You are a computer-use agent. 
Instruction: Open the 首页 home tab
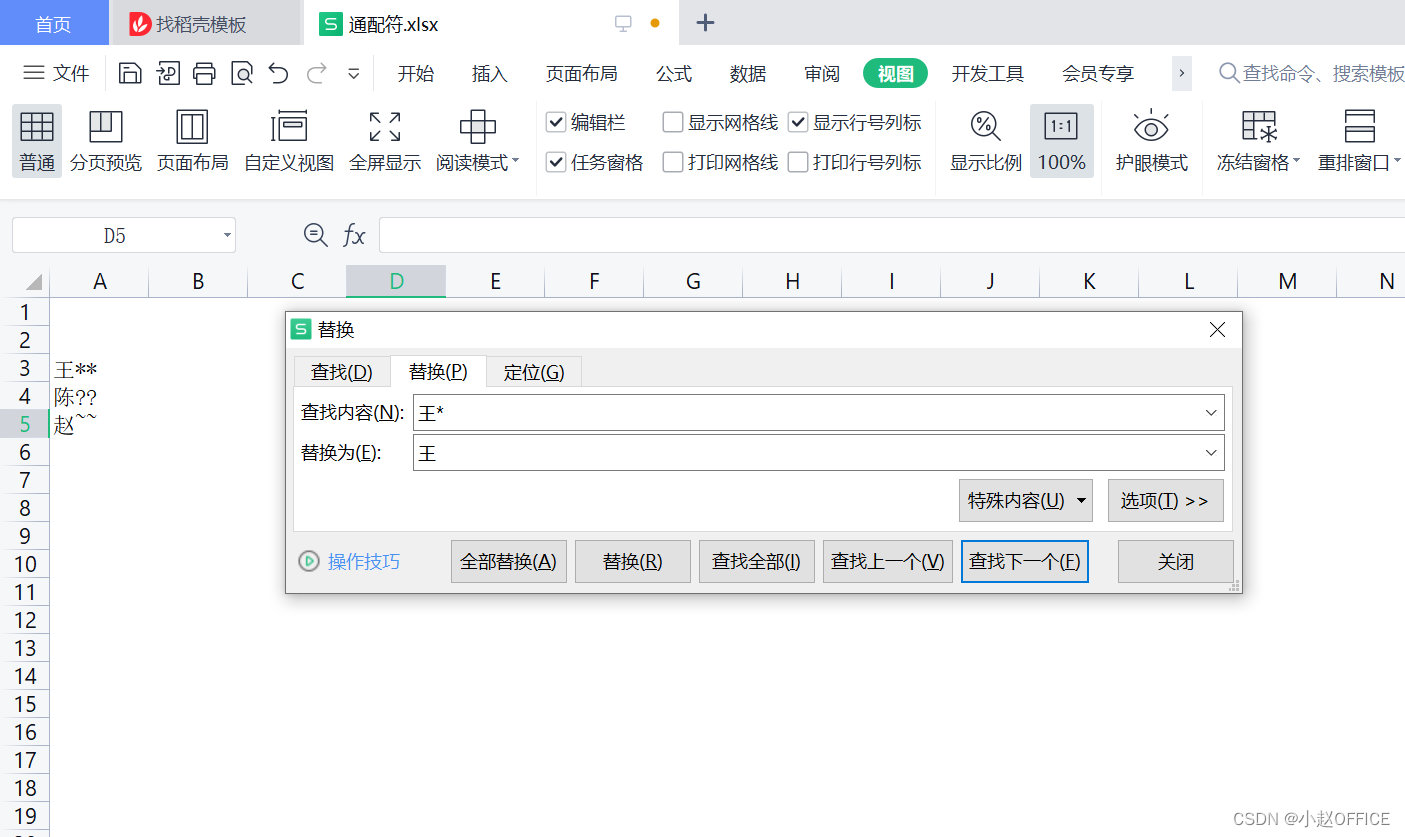coord(54,23)
